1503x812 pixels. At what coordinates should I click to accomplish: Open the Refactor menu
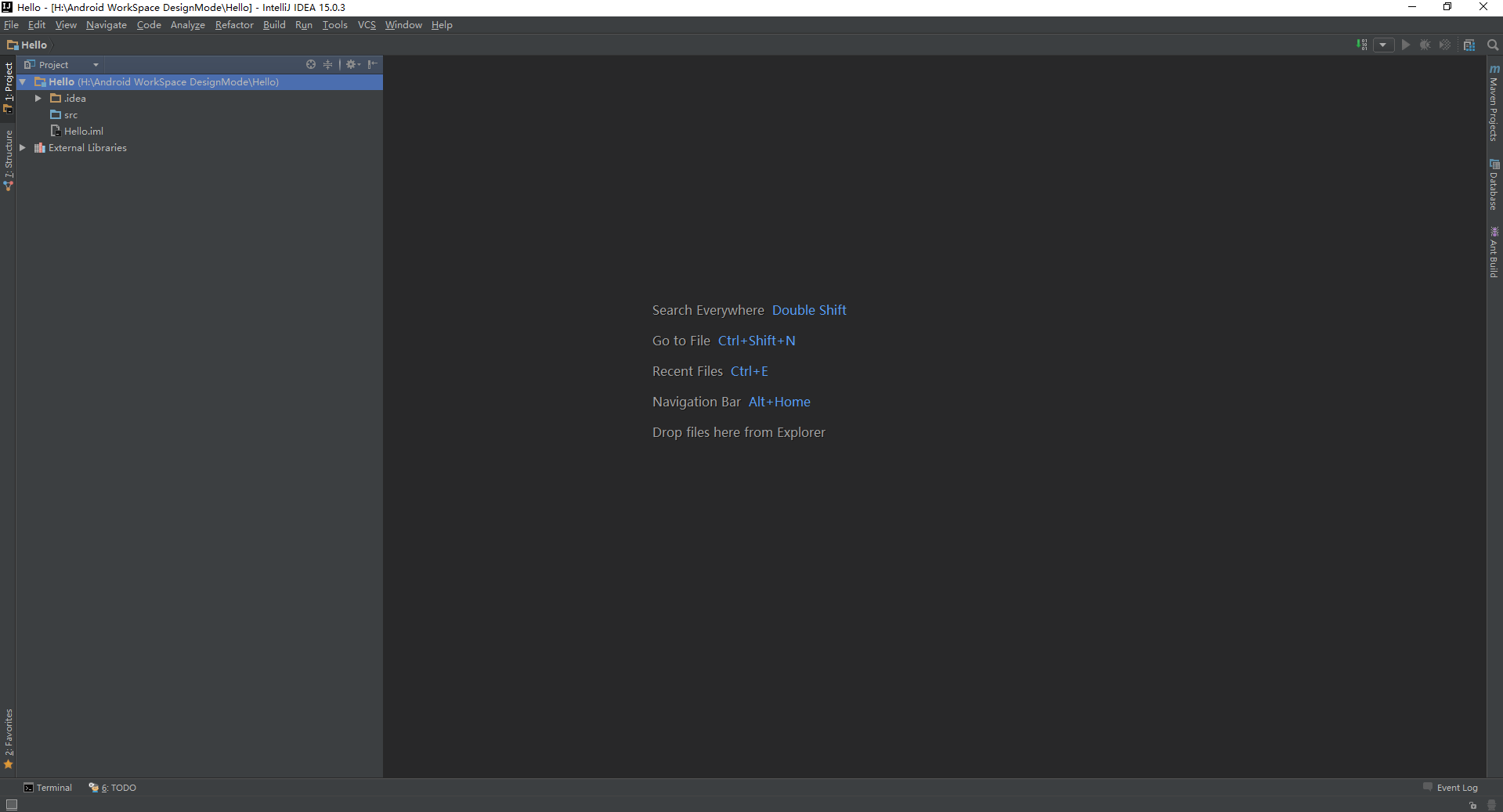[234, 25]
